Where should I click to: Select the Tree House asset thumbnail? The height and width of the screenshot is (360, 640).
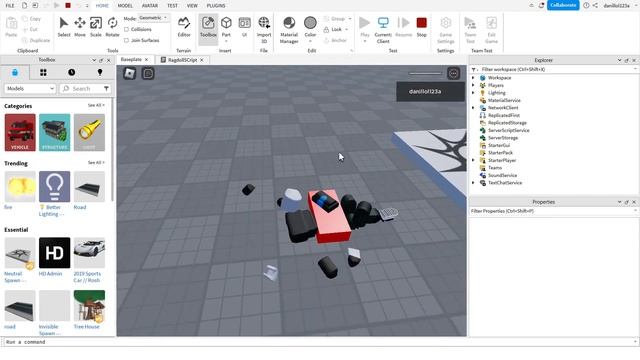[x=89, y=306]
